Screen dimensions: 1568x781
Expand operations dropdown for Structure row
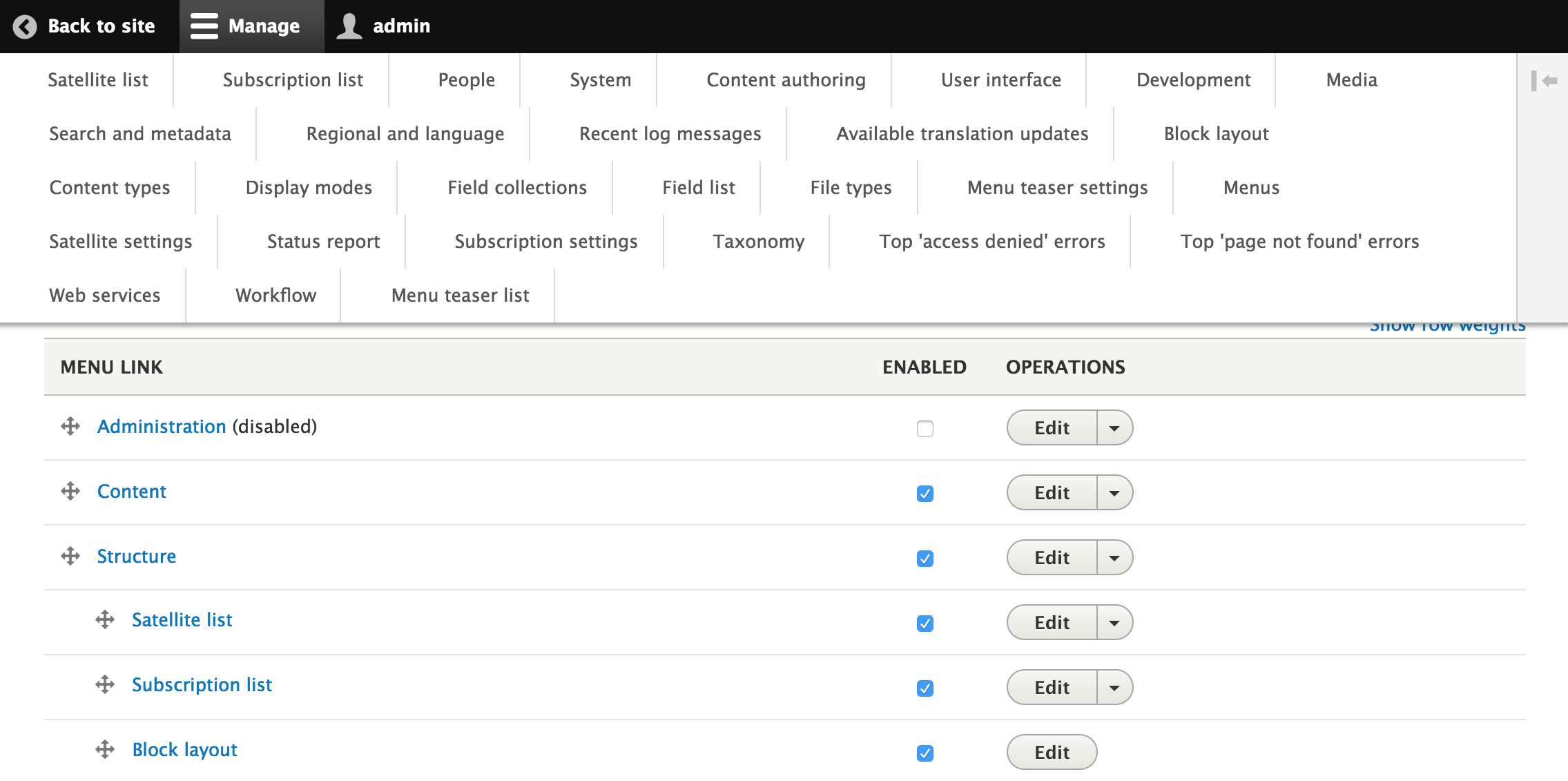[1114, 558]
